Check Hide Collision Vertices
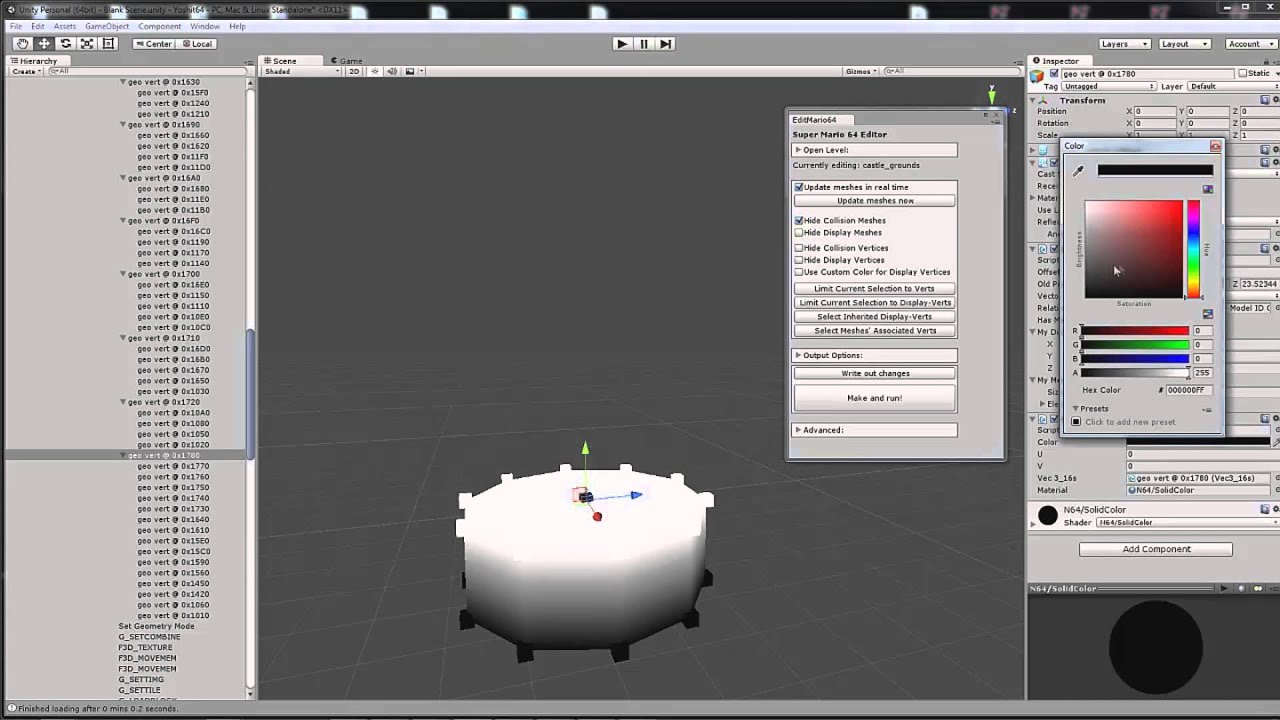This screenshot has width=1280, height=720. pyautogui.click(x=799, y=248)
